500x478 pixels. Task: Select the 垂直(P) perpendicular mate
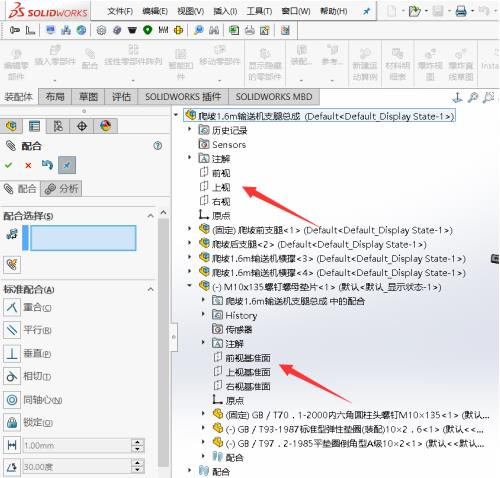(x=27, y=353)
